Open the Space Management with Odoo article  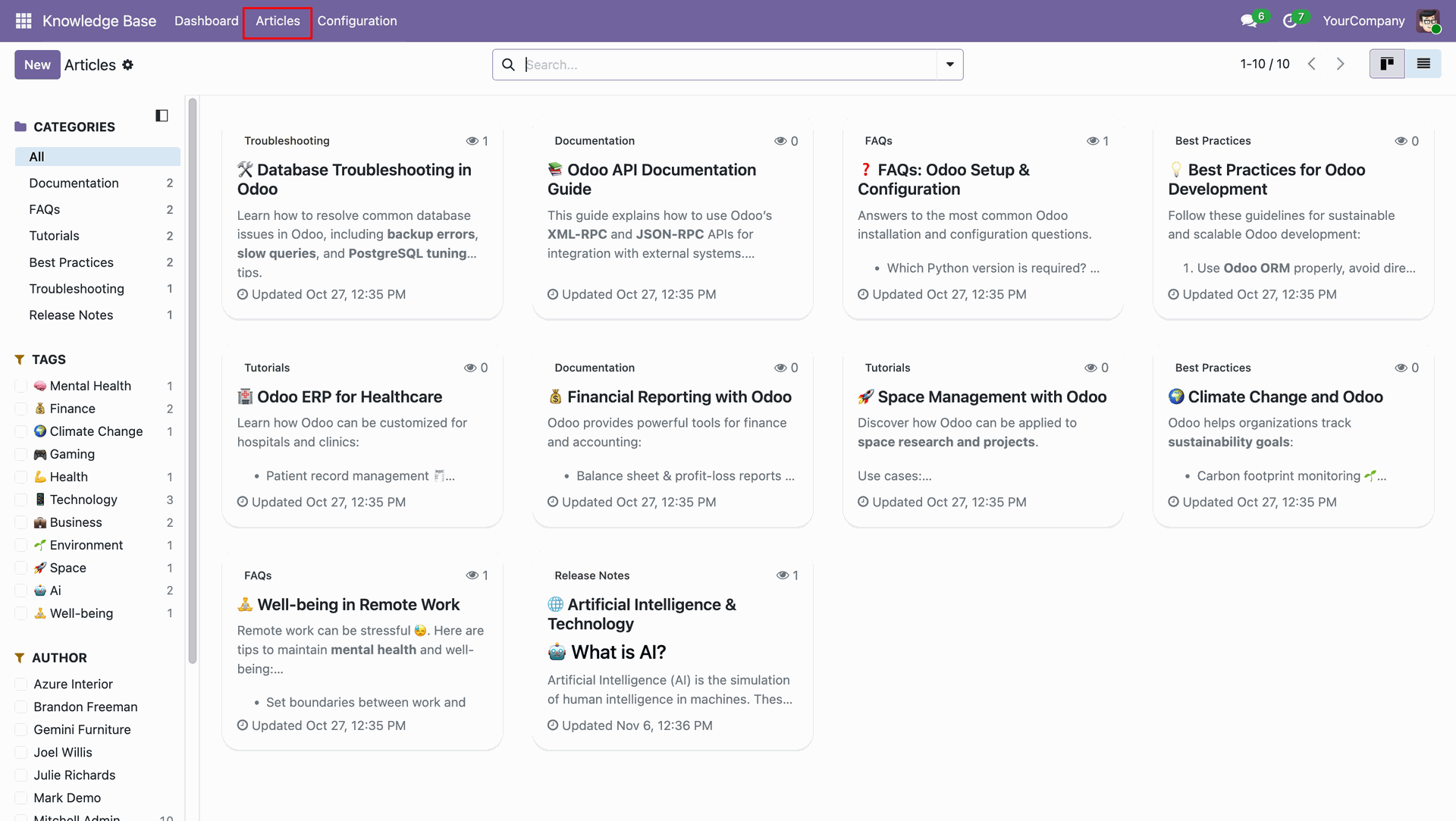(991, 396)
